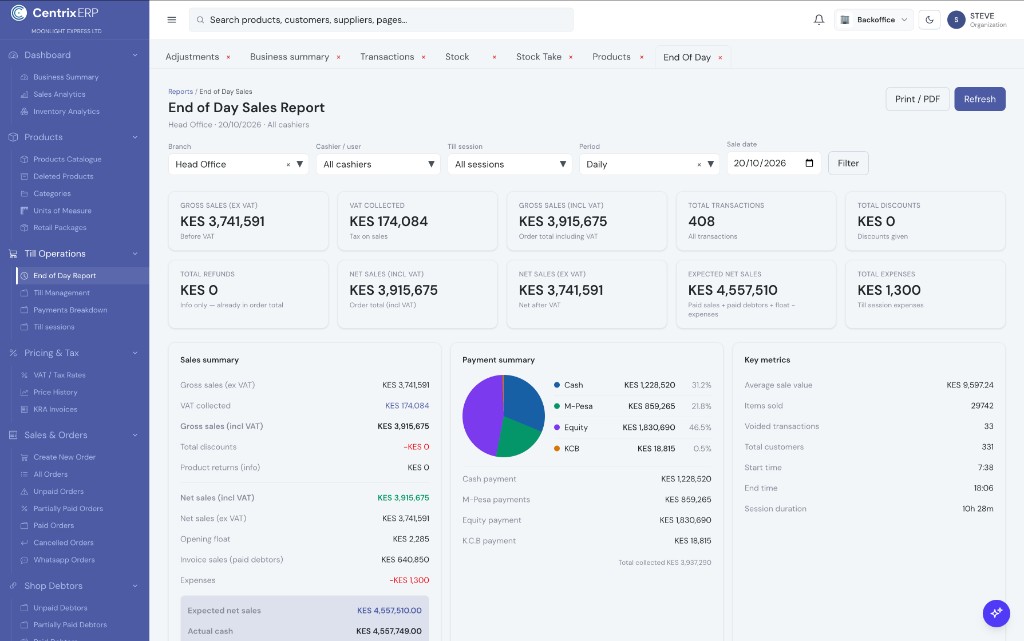Click the Filter button
This screenshot has width=1024, height=641.
tap(848, 163)
